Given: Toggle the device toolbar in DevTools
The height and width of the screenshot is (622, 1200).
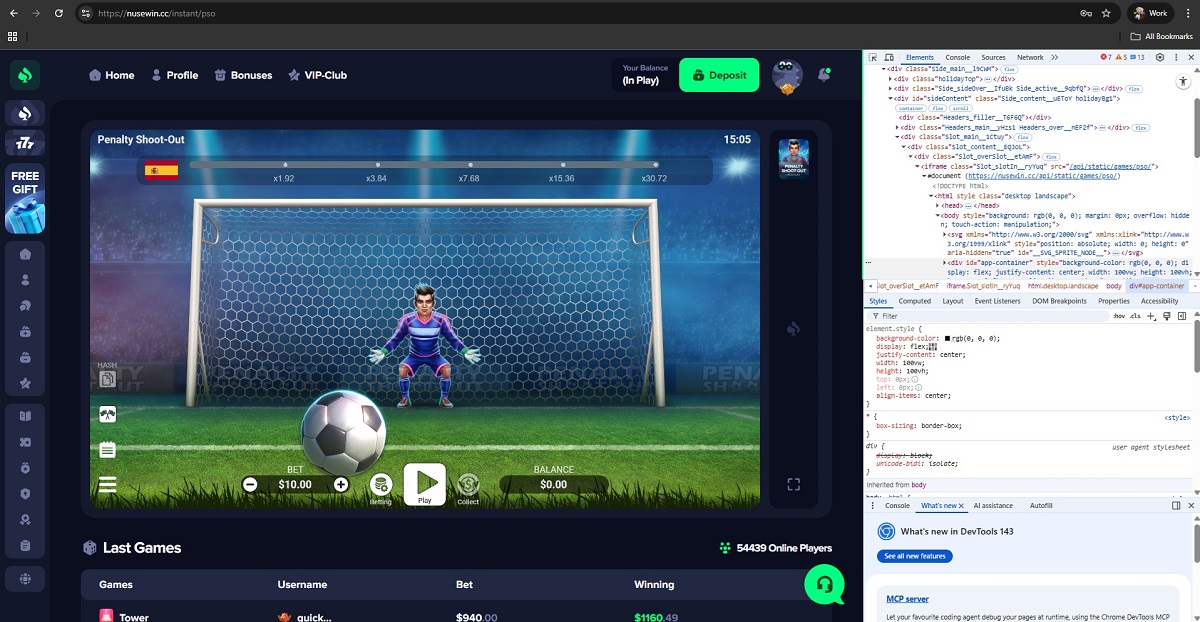Looking at the screenshot, I should (888, 58).
